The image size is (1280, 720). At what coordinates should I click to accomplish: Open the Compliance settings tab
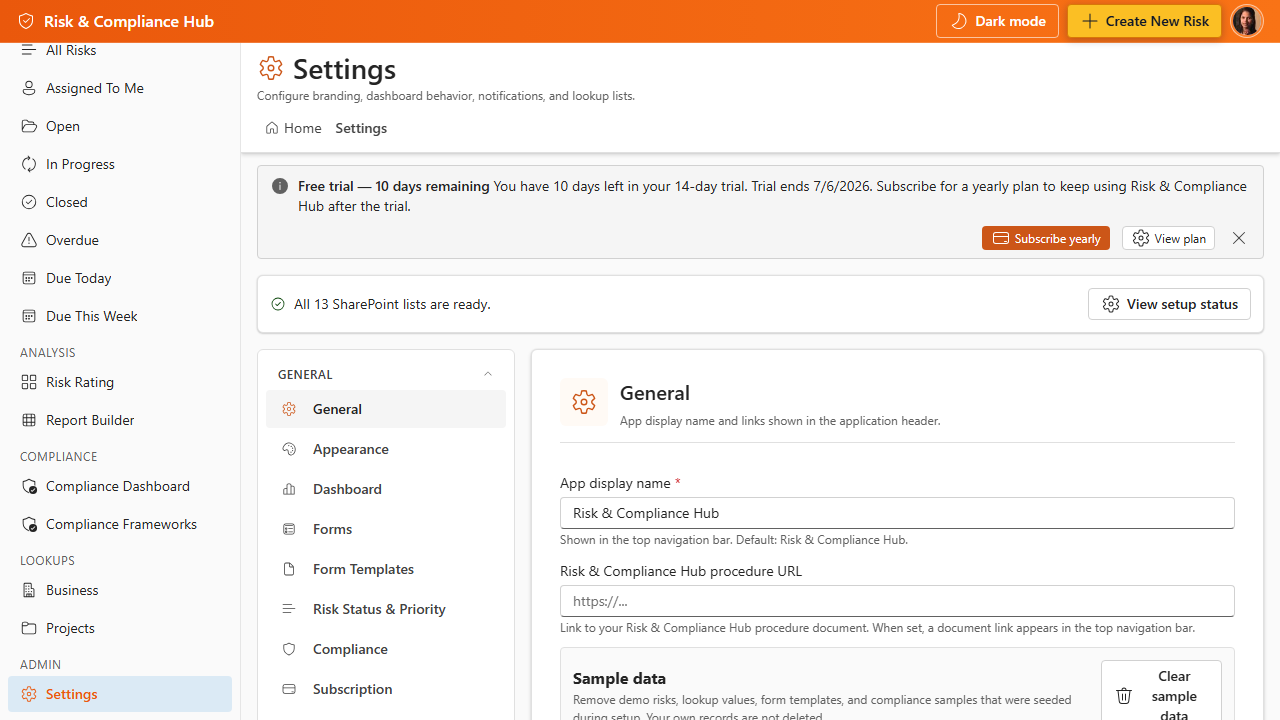click(x=386, y=649)
